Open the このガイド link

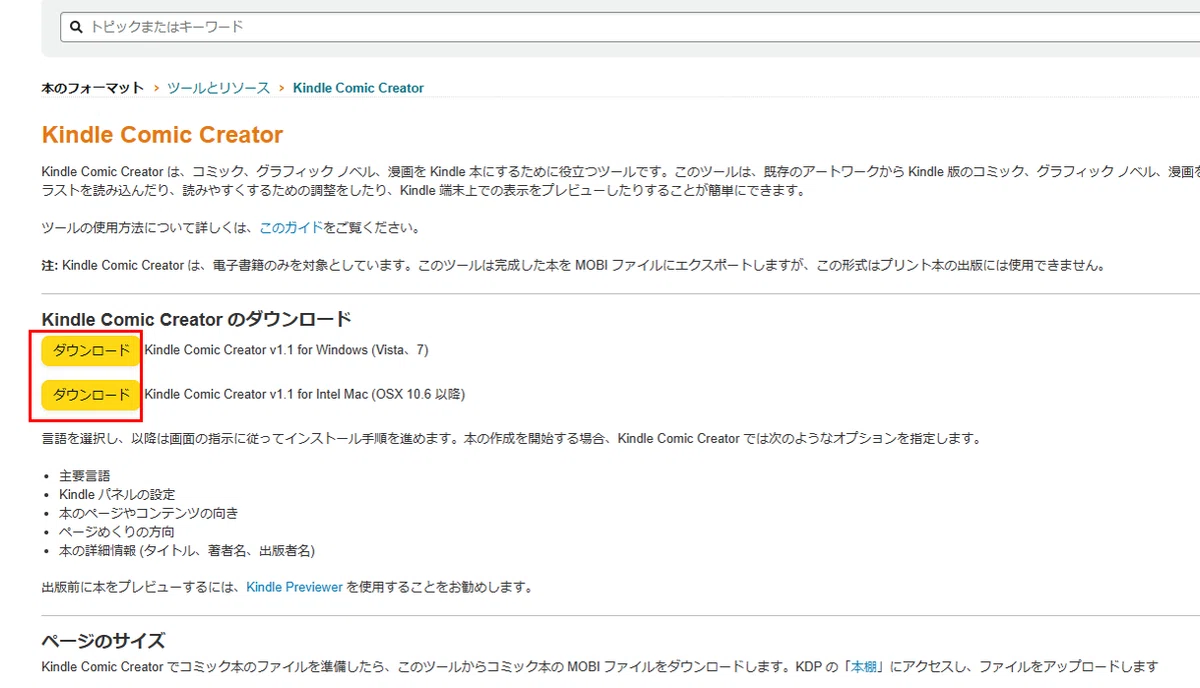point(291,228)
